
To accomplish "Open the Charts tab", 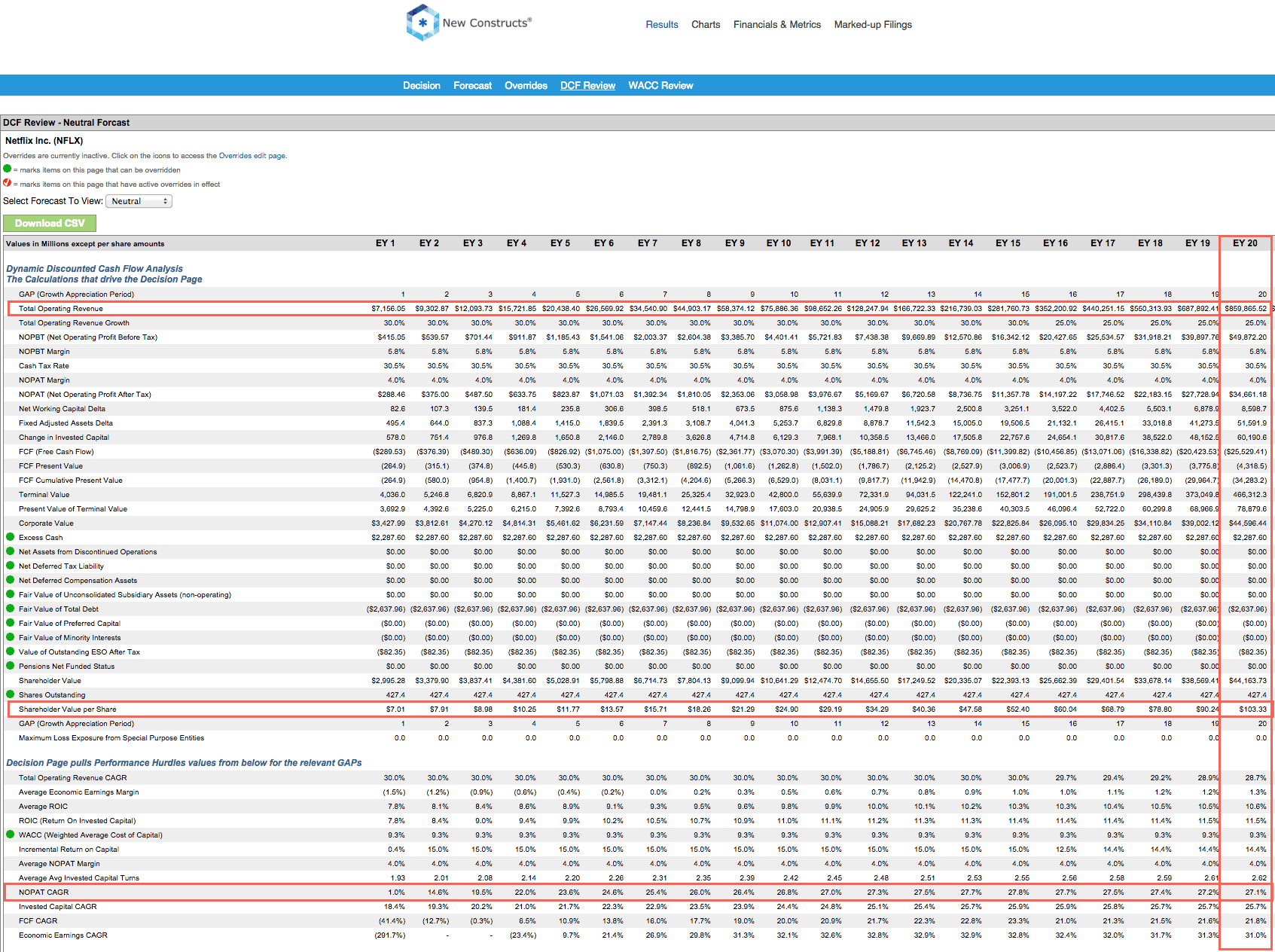I will (706, 25).
